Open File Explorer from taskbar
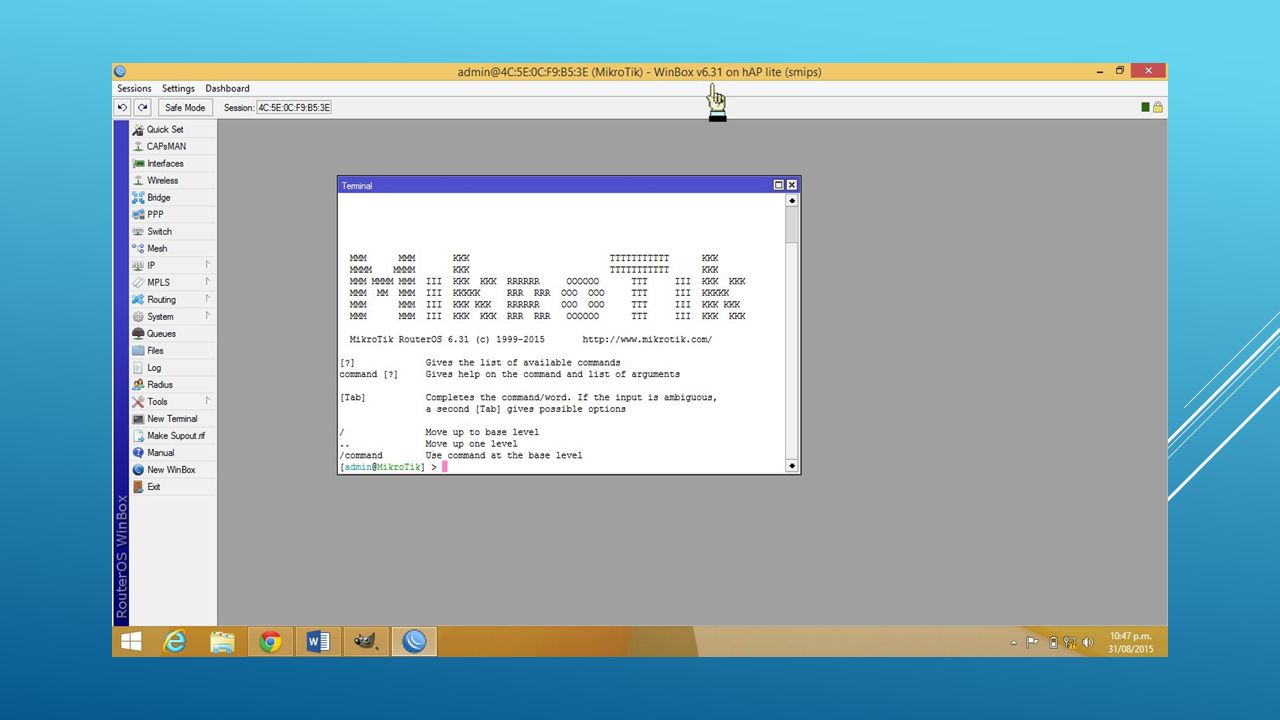 [222, 642]
